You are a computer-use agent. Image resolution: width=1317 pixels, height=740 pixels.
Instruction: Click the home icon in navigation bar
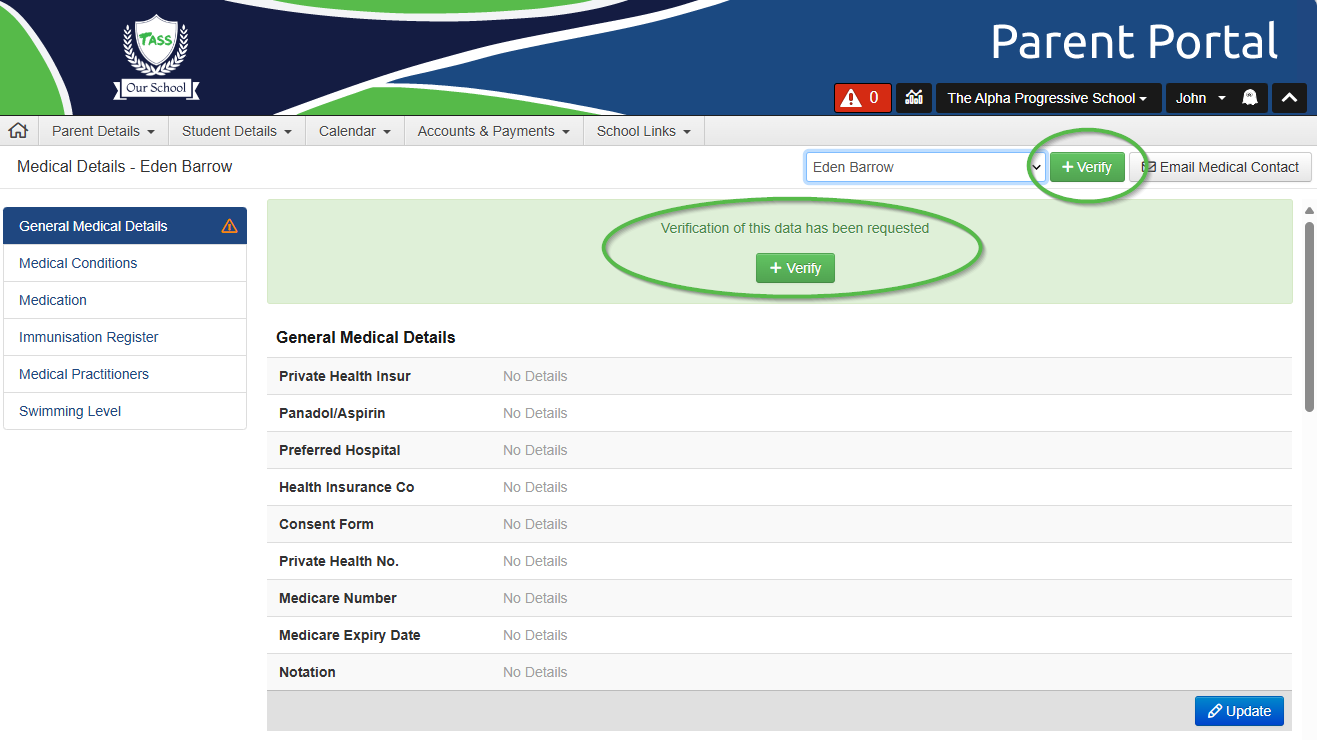tap(18, 131)
